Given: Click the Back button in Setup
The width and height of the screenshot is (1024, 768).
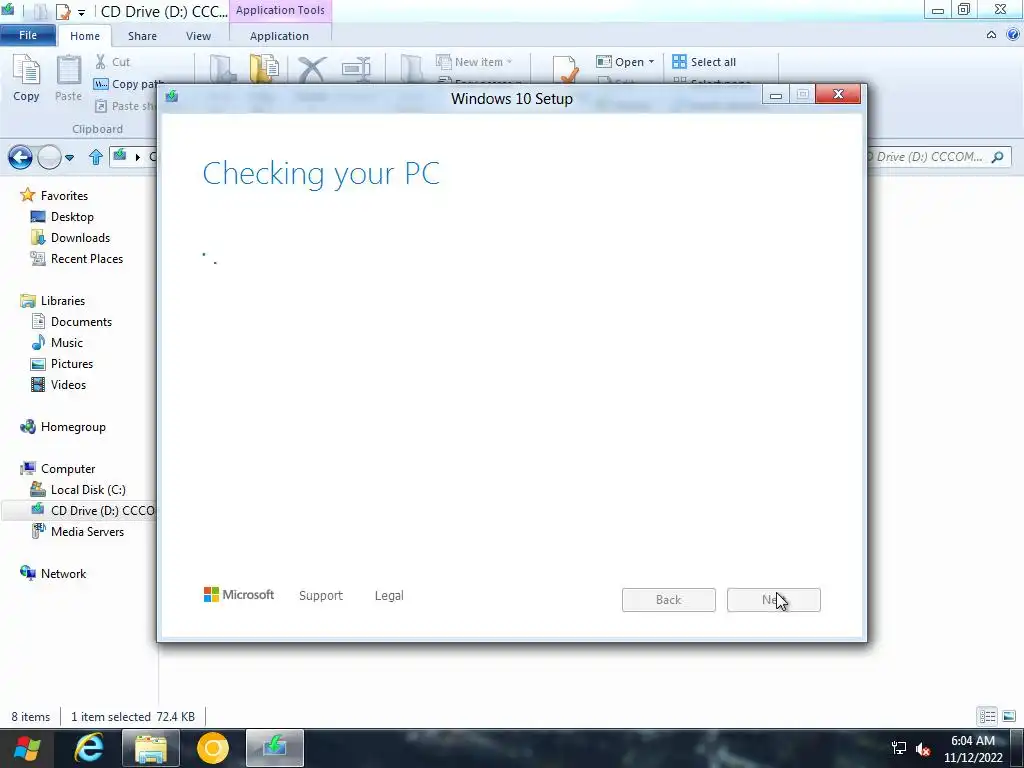Looking at the screenshot, I should [x=669, y=600].
